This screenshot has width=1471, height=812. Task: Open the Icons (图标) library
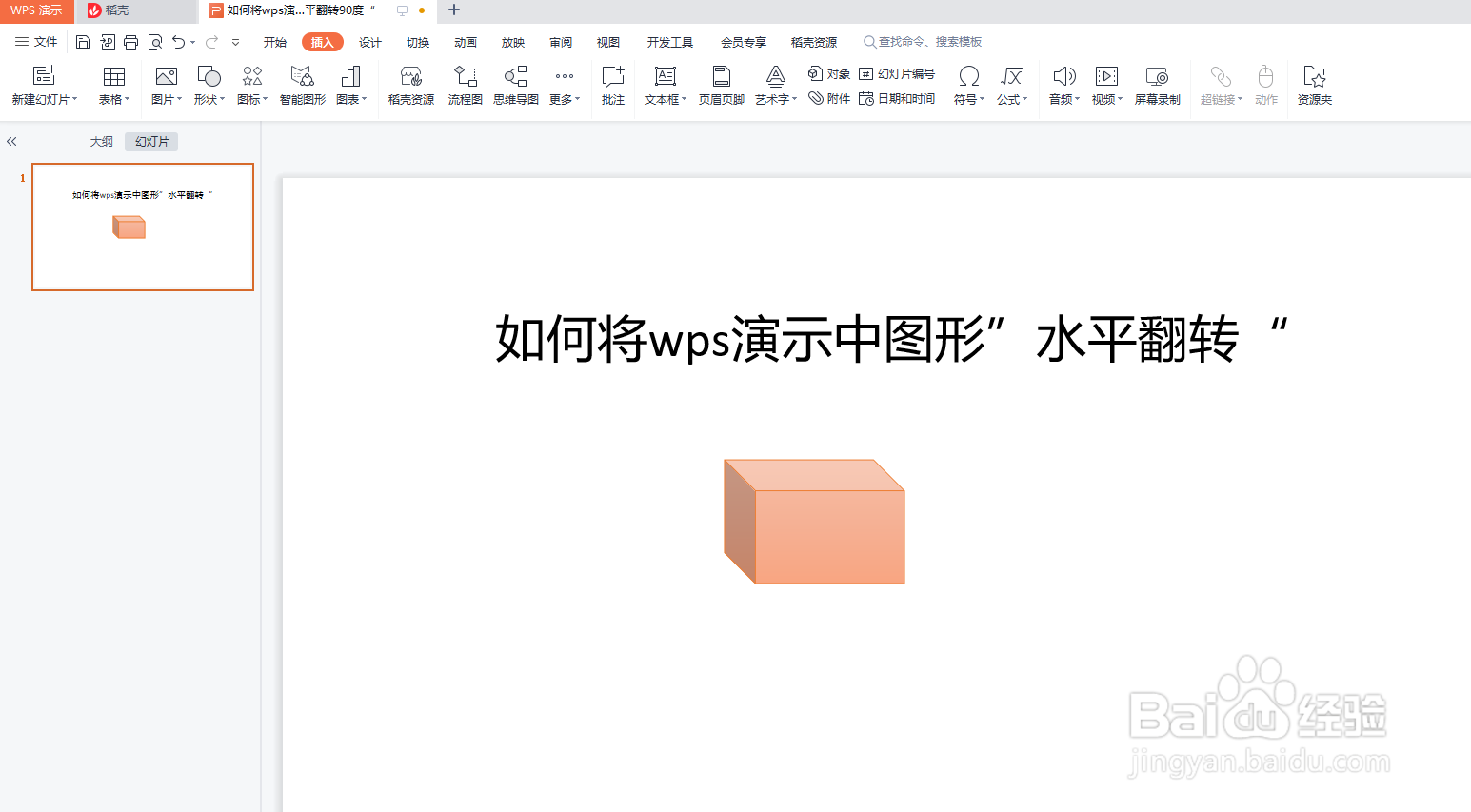coord(252,76)
